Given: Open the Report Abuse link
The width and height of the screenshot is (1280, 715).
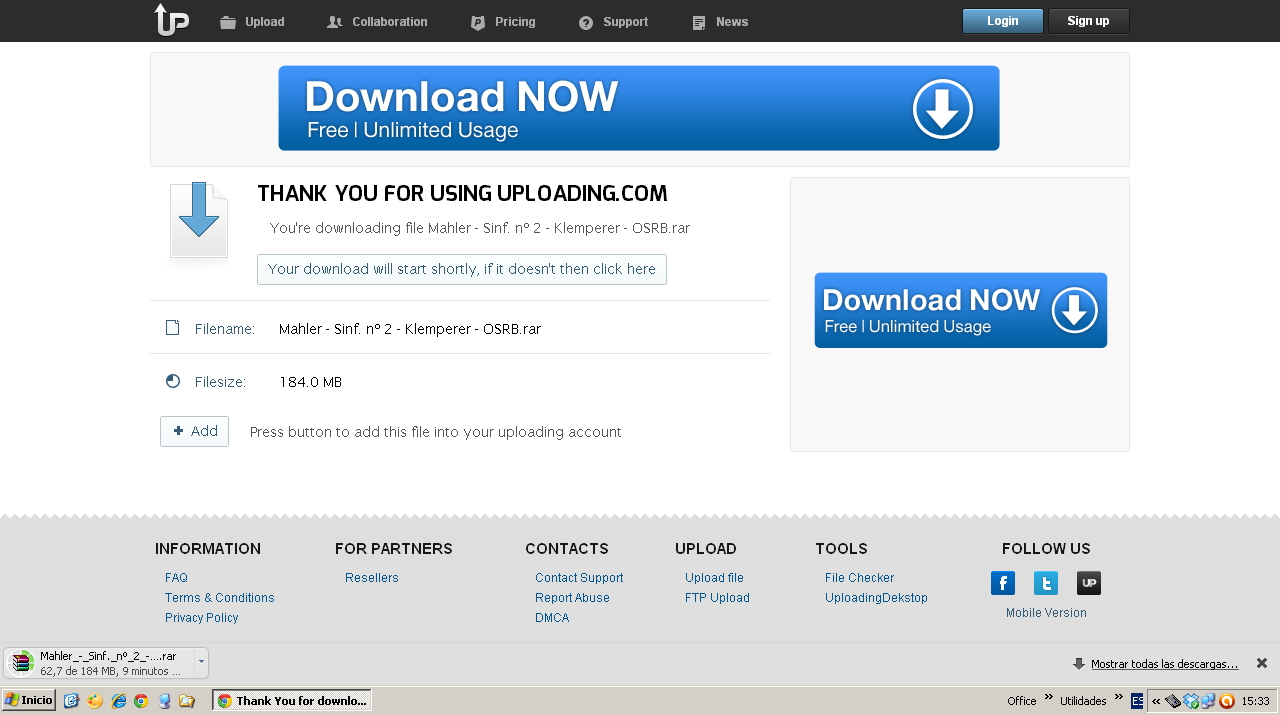Looking at the screenshot, I should (x=572, y=598).
